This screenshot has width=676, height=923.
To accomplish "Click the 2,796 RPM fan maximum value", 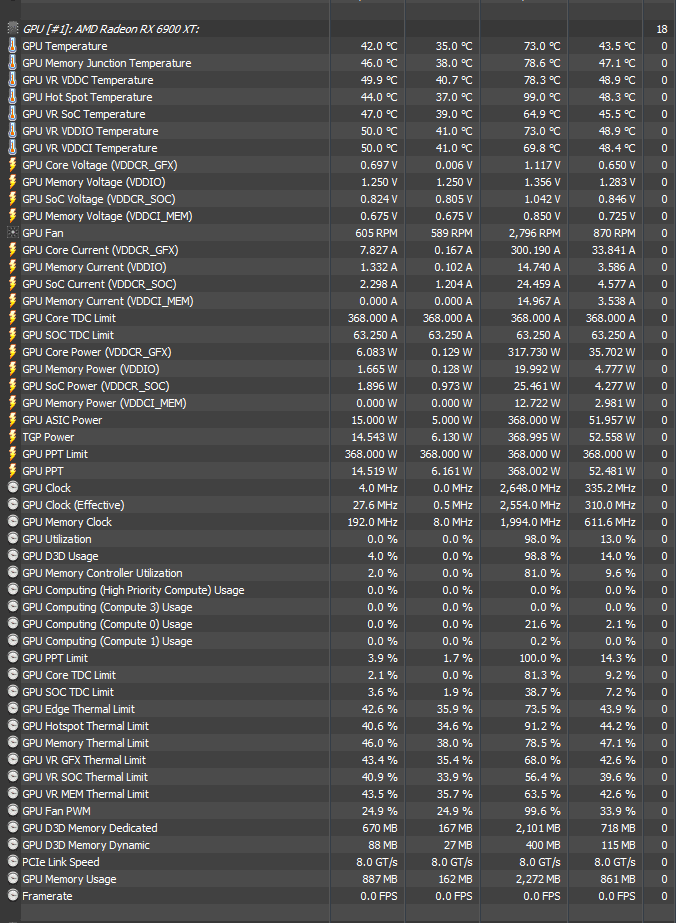I will [x=535, y=233].
